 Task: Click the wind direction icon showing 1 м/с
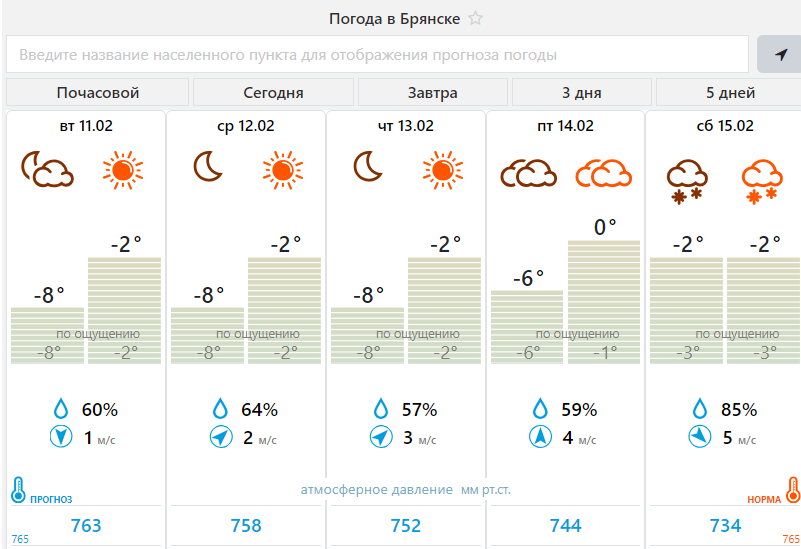tap(61, 437)
